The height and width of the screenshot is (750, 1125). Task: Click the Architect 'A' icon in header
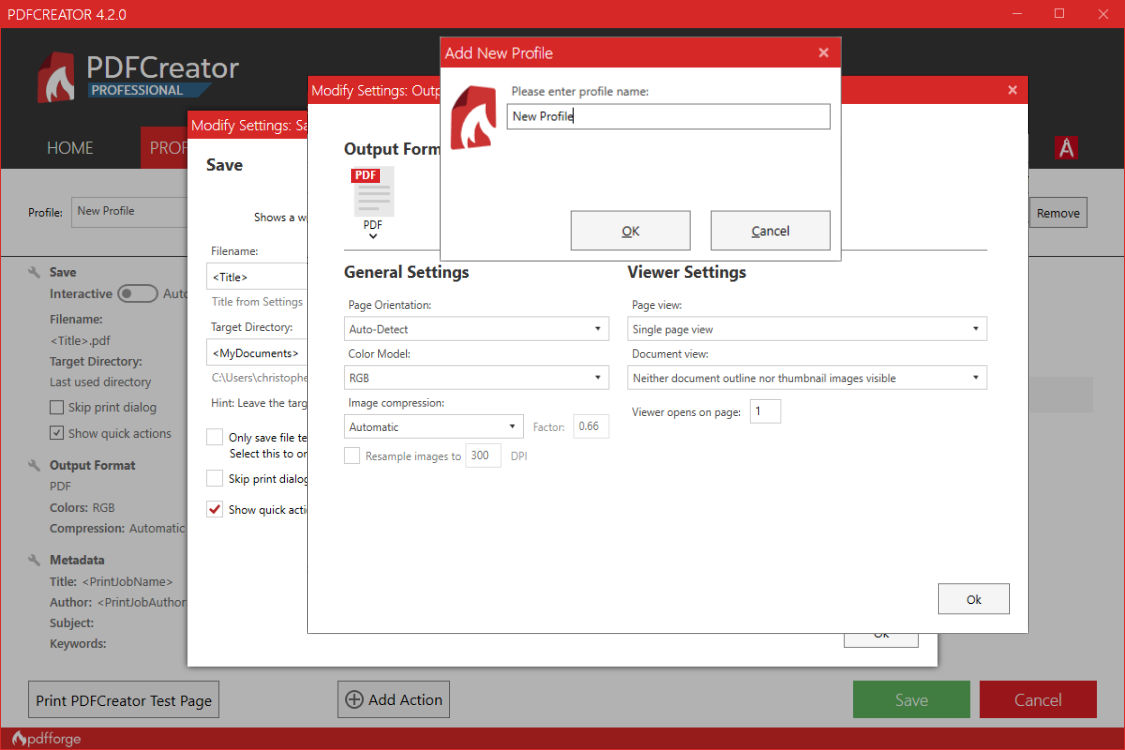coord(1067,148)
